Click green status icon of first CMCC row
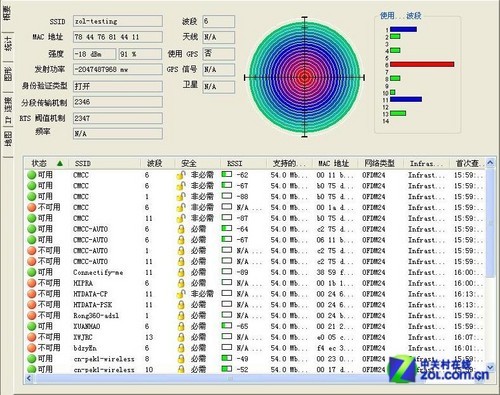Screen dimensions: 500x395 pyautogui.click(x=31, y=175)
